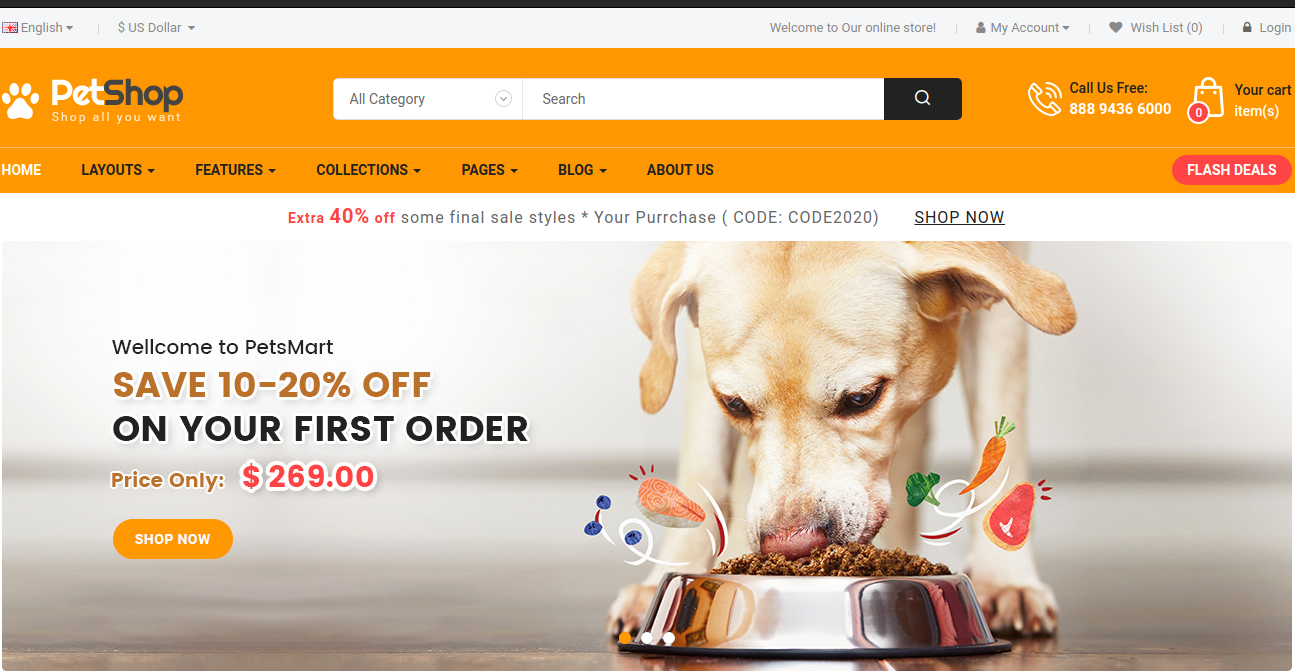Screen dimensions: 1295x671
Task: Go to the About Us page
Action: point(680,170)
